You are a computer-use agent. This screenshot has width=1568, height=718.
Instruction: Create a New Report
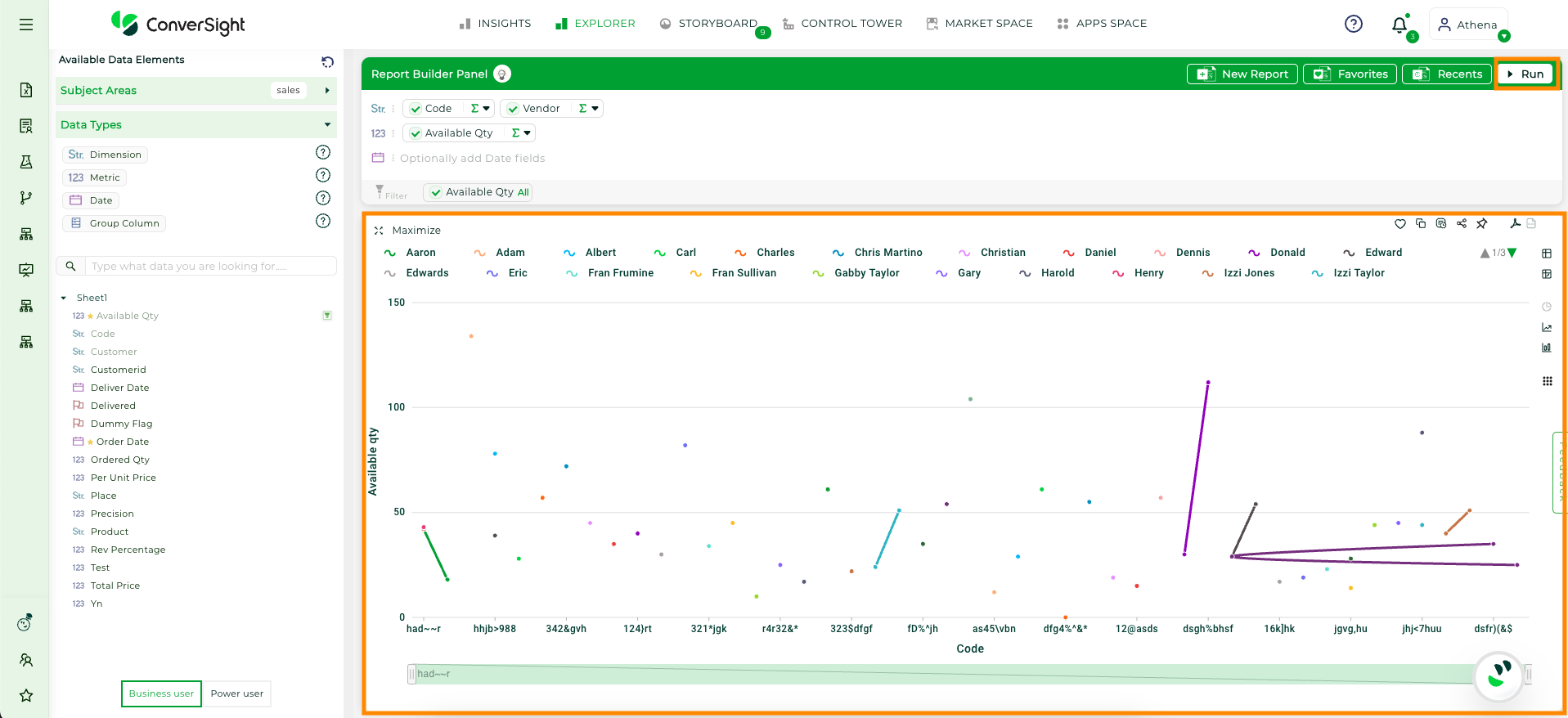1242,74
